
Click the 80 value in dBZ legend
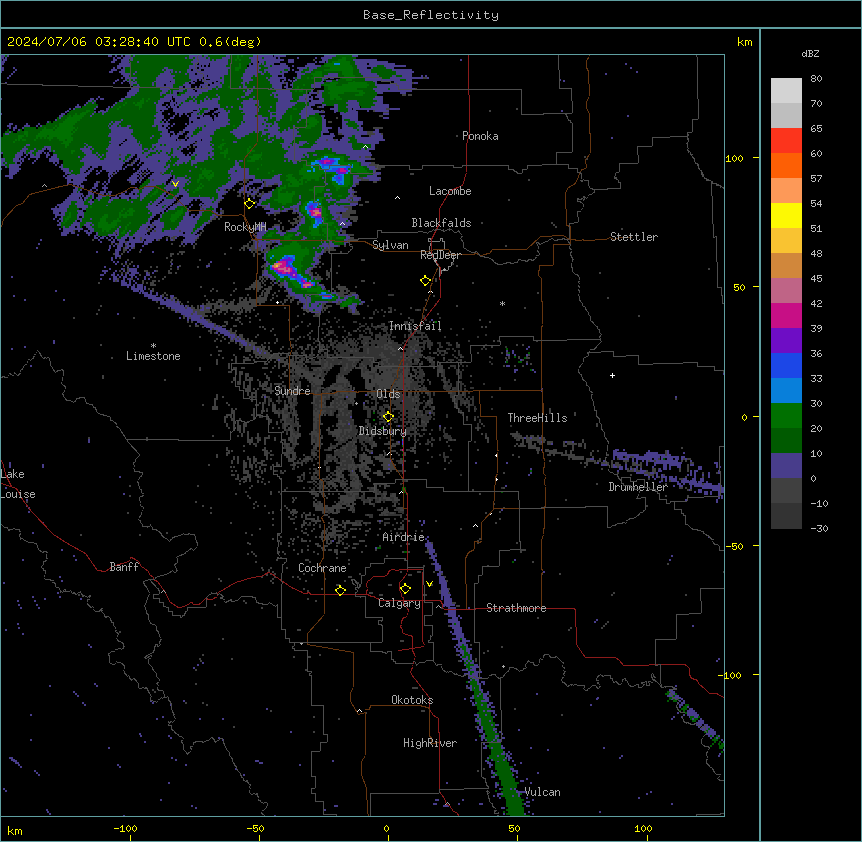click(816, 79)
